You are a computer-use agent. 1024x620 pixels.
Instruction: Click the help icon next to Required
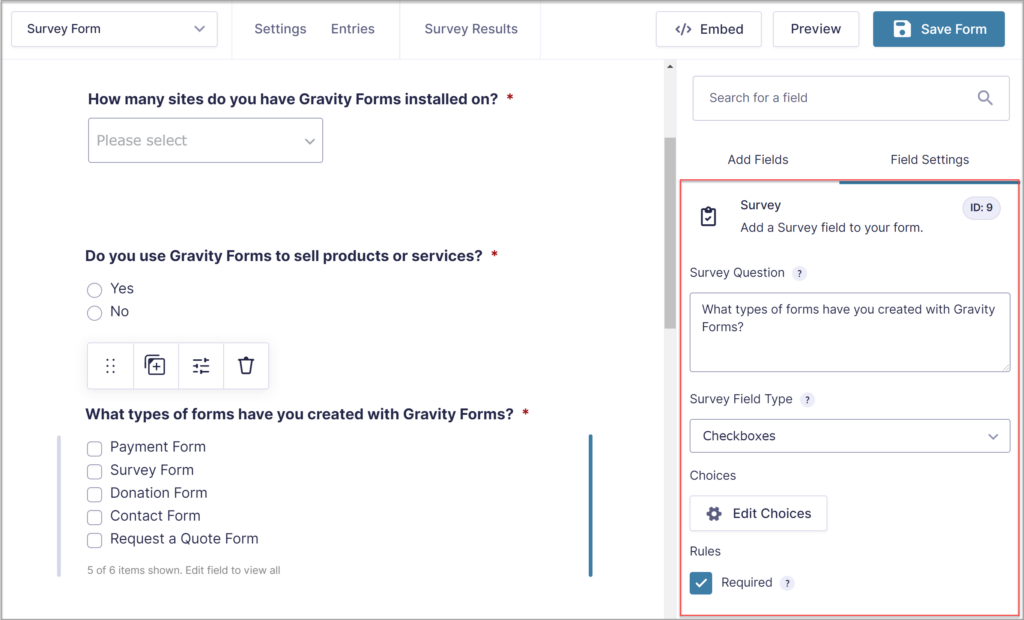[787, 583]
